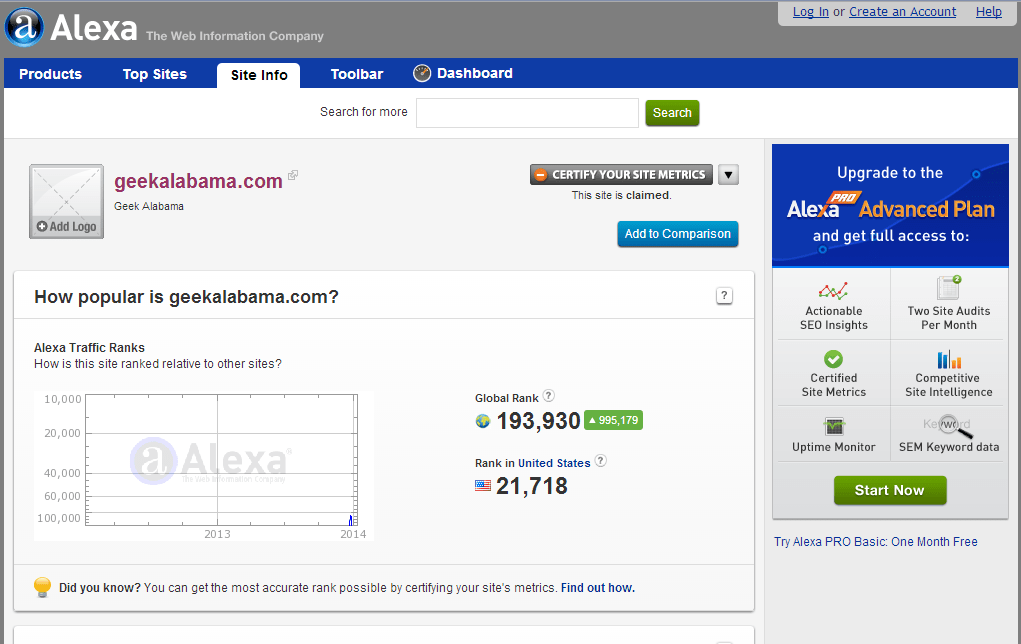Click external link icon beside geekalabama.com
Image resolution: width=1021 pixels, height=644 pixels.
[x=293, y=175]
